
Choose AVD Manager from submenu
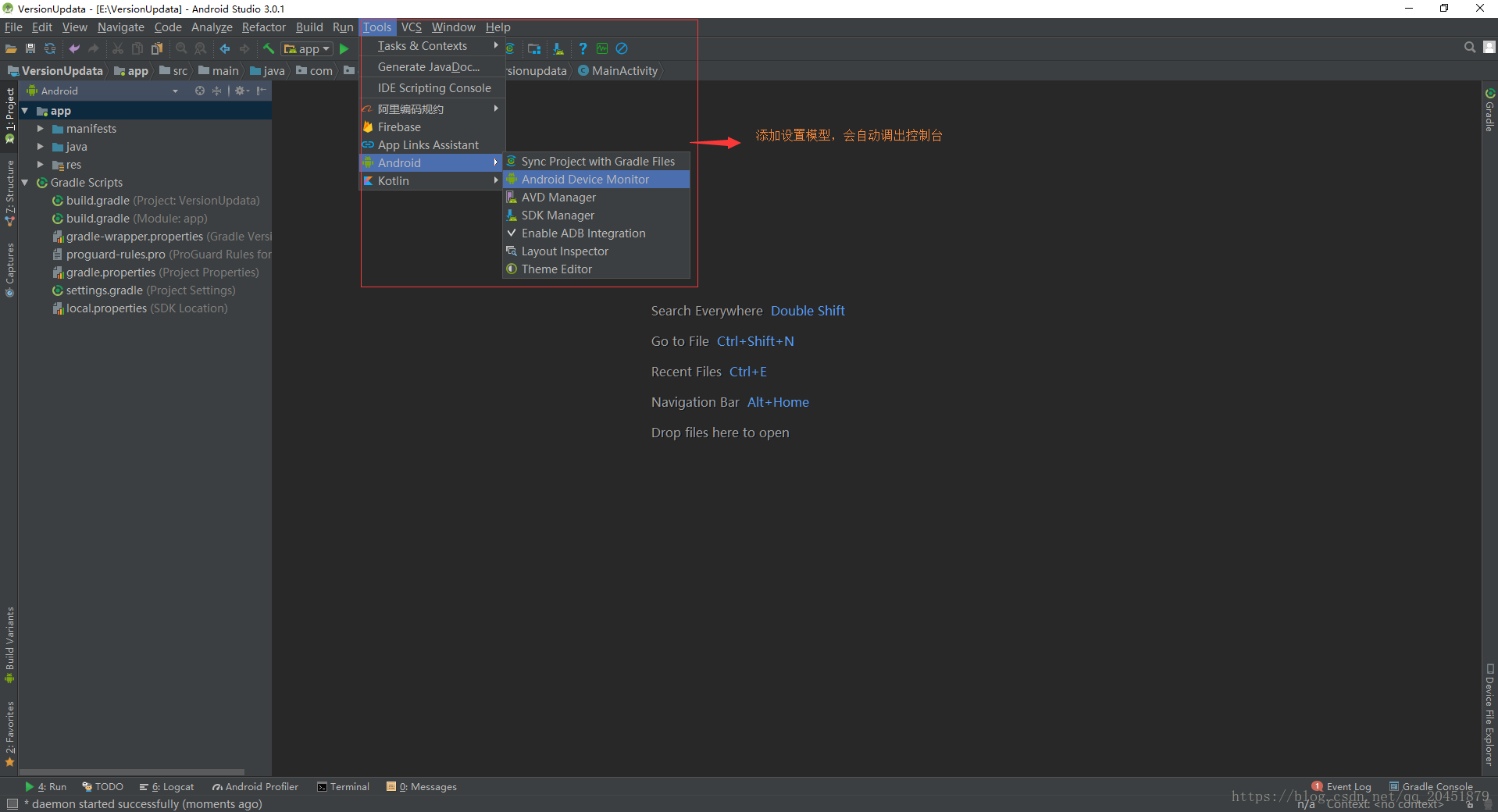[x=596, y=198]
